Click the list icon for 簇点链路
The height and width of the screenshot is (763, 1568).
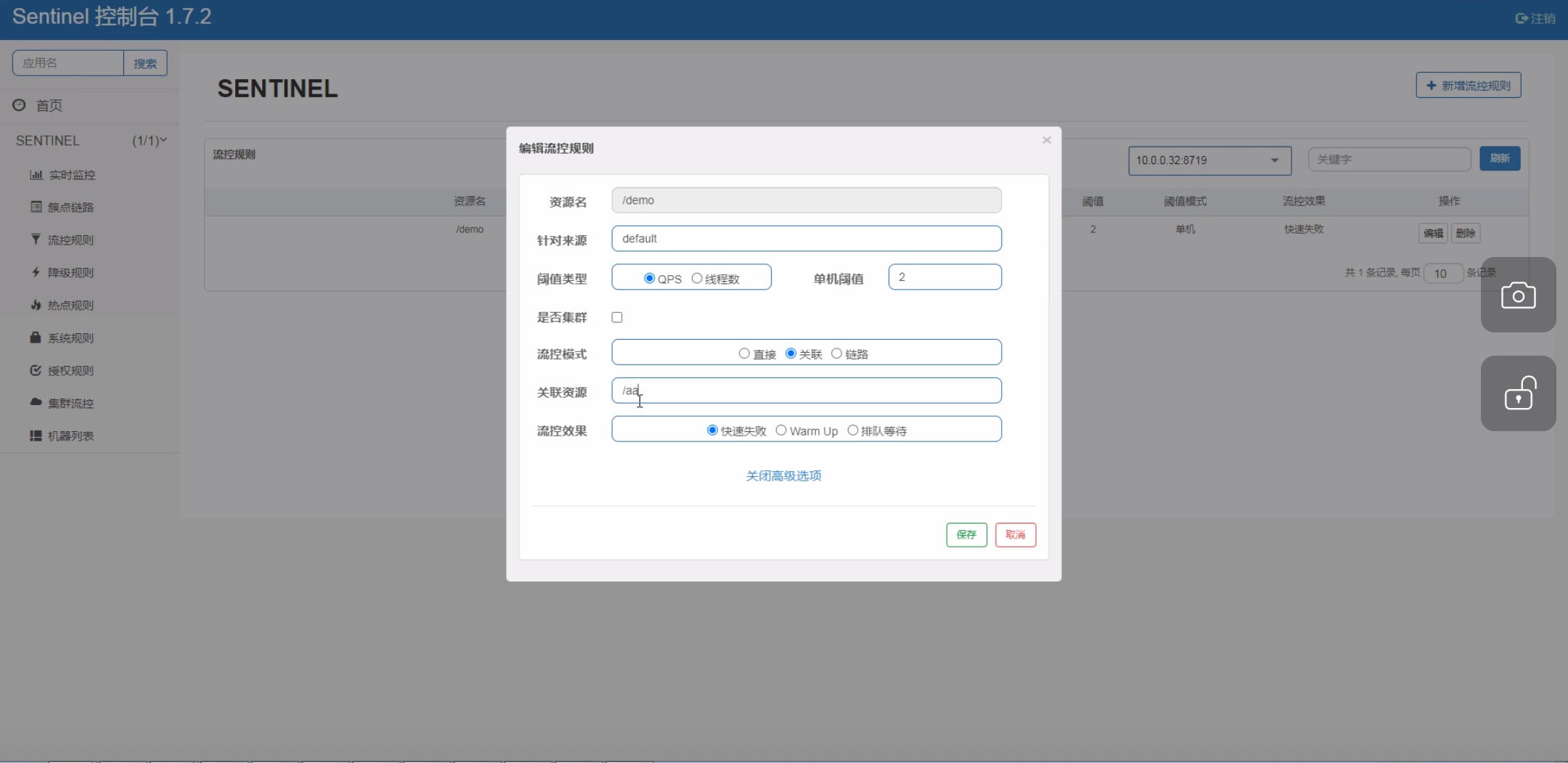pos(36,207)
